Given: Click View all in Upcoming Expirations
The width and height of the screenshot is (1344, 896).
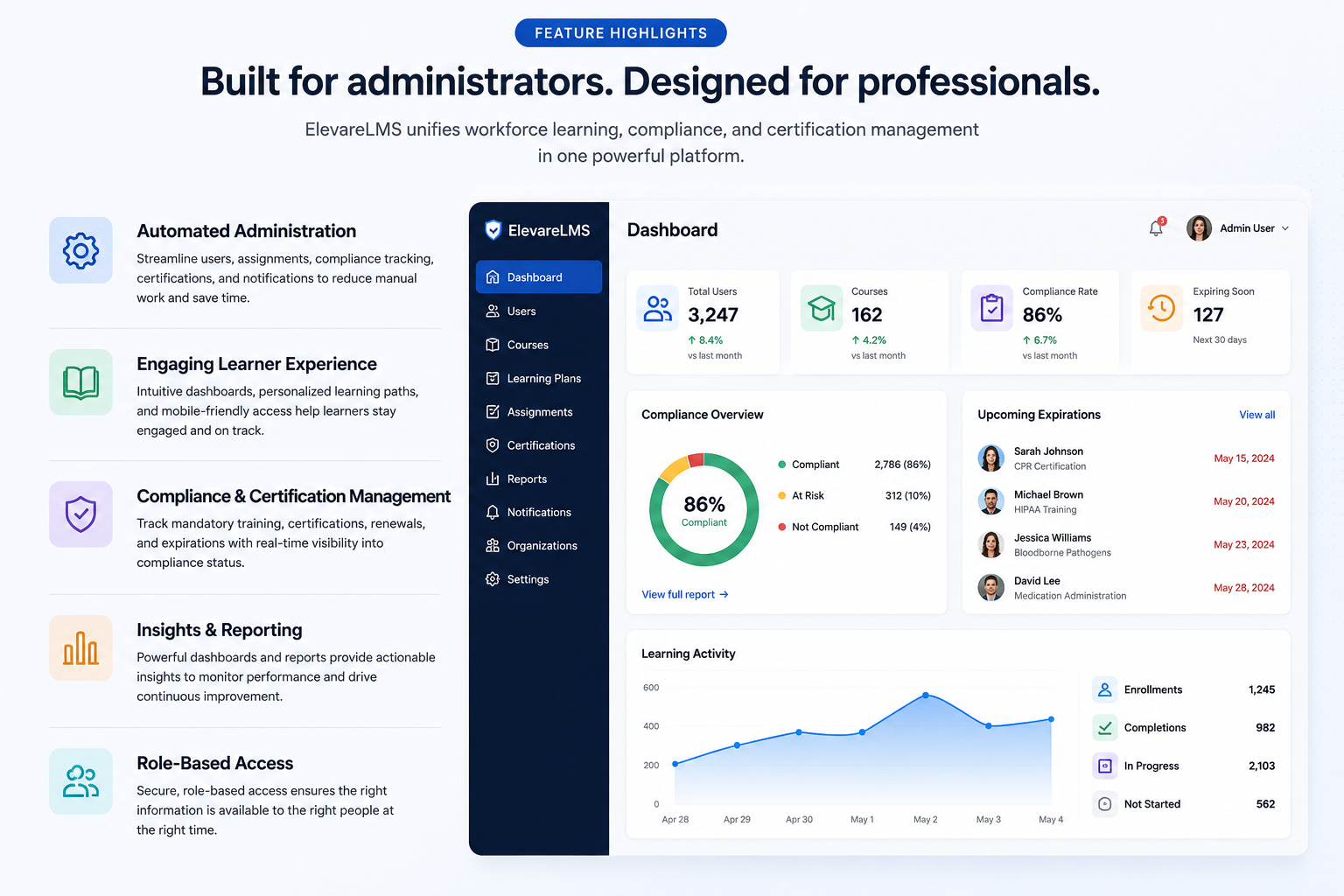Looking at the screenshot, I should click(1256, 415).
